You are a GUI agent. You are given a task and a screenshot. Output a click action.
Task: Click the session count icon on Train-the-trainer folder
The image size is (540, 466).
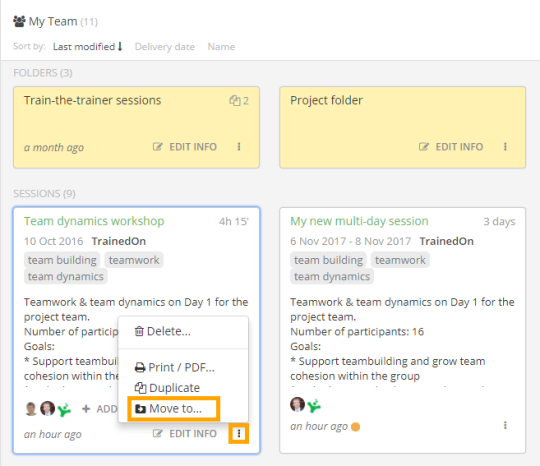pyautogui.click(x=235, y=101)
